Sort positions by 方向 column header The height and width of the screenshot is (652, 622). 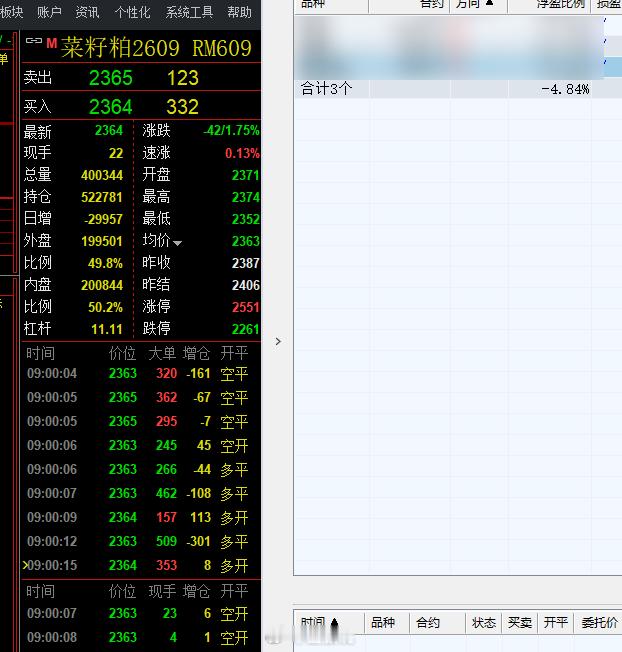478,4
